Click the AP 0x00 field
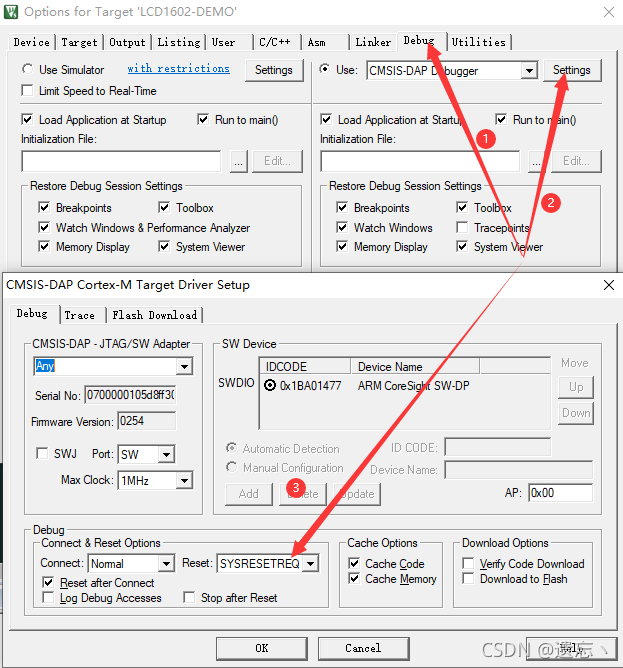Image resolution: width=623 pixels, height=668 pixels. click(560, 493)
